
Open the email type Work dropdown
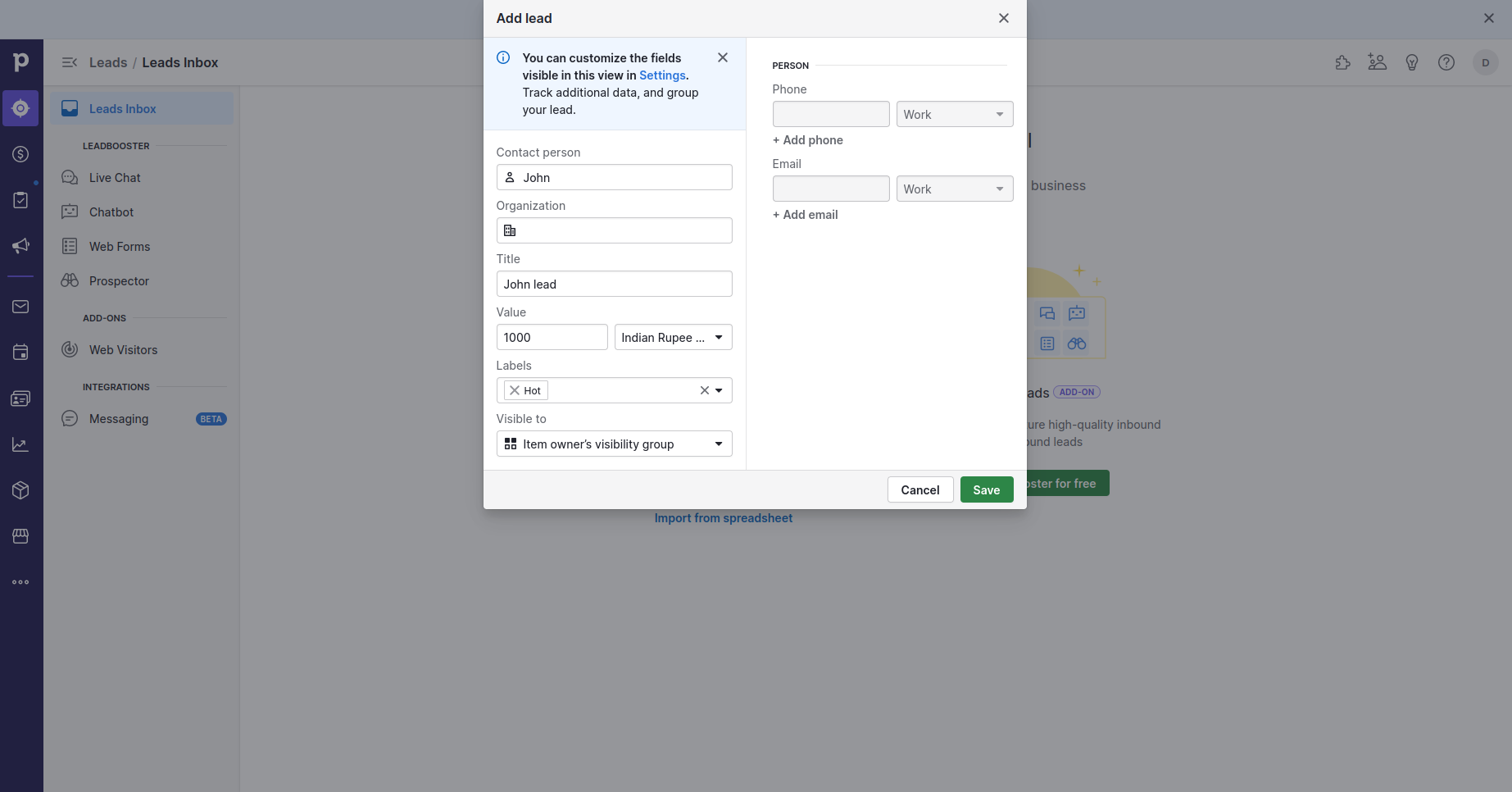point(954,189)
